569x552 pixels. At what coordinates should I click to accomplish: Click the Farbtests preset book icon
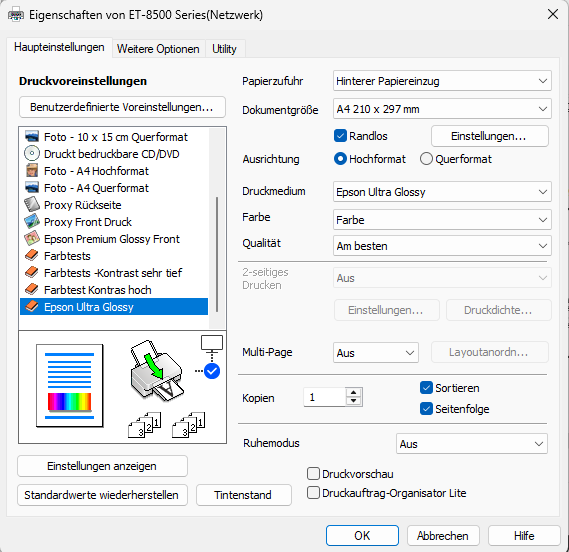coord(32,255)
